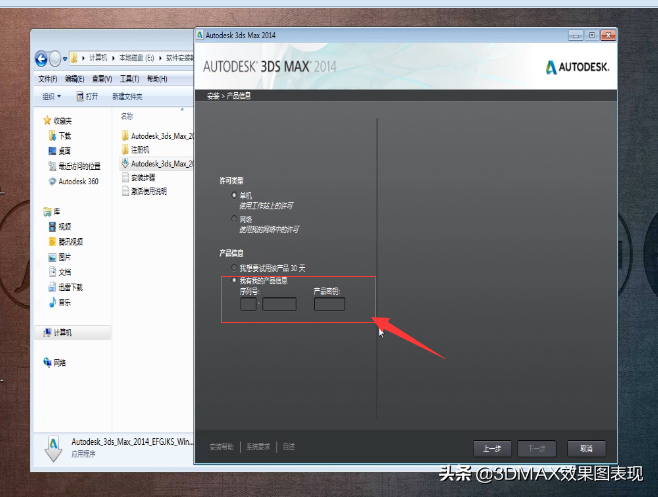658x497 pixels.
Task: Open the 安装帮助 link in installer footer
Action: [x=221, y=447]
